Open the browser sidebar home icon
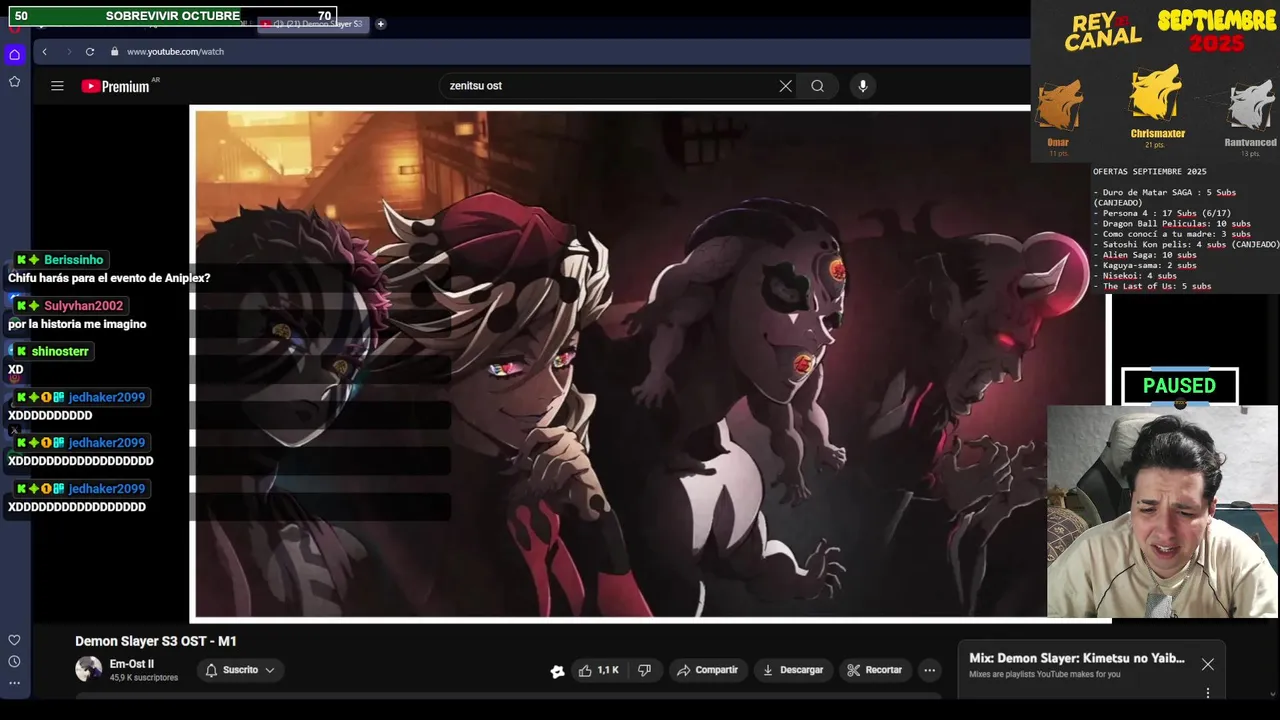This screenshot has width=1280, height=720. click(14, 55)
